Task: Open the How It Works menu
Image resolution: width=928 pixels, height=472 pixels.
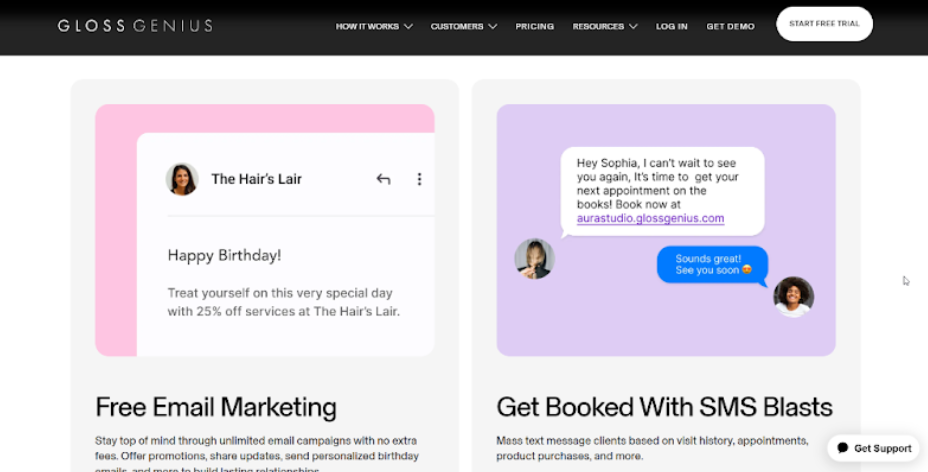Action: click(374, 27)
